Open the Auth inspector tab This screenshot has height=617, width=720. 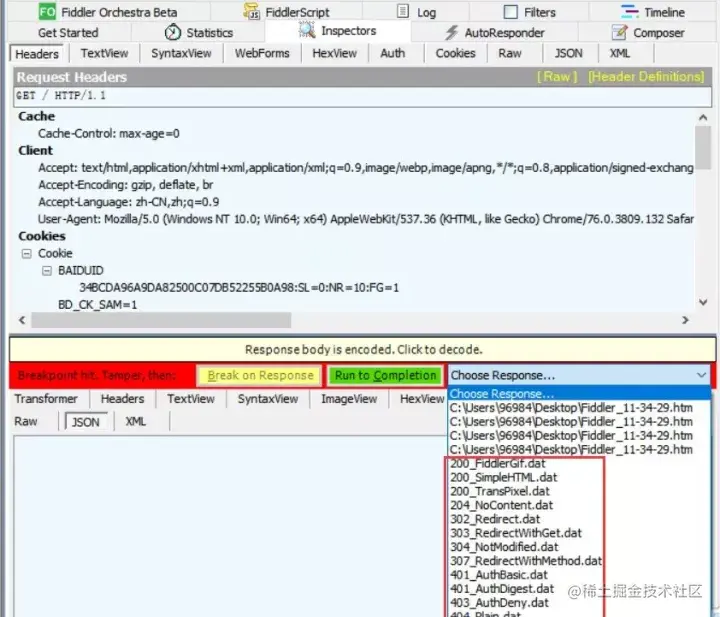[x=392, y=53]
